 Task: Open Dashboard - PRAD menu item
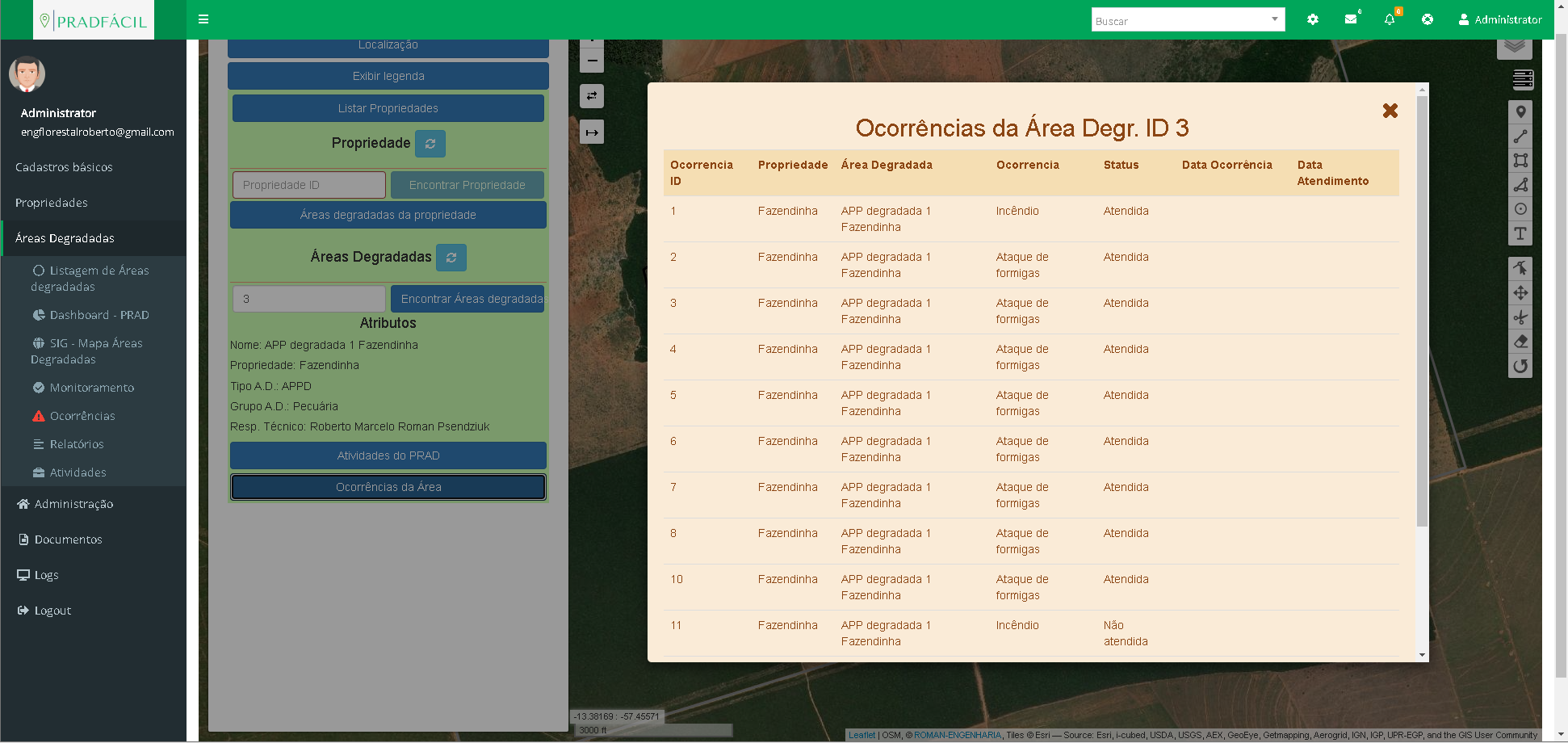[x=99, y=315]
